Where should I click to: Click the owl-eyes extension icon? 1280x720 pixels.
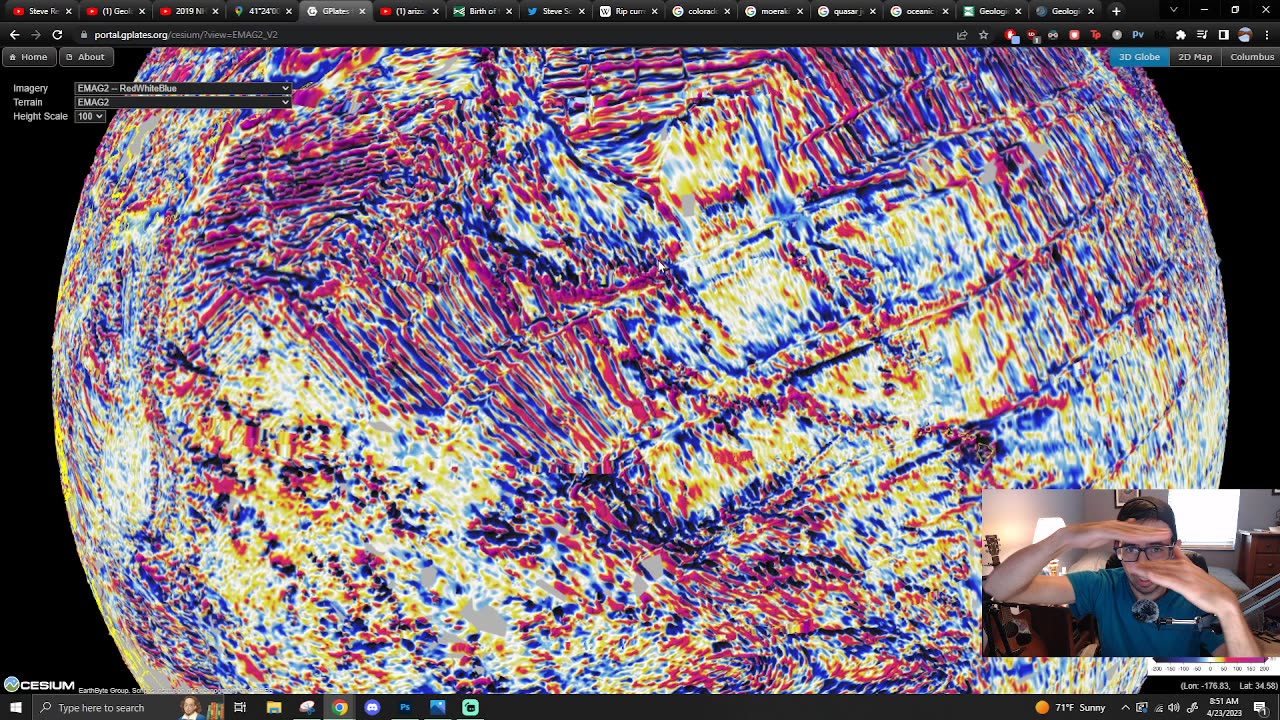click(1053, 34)
